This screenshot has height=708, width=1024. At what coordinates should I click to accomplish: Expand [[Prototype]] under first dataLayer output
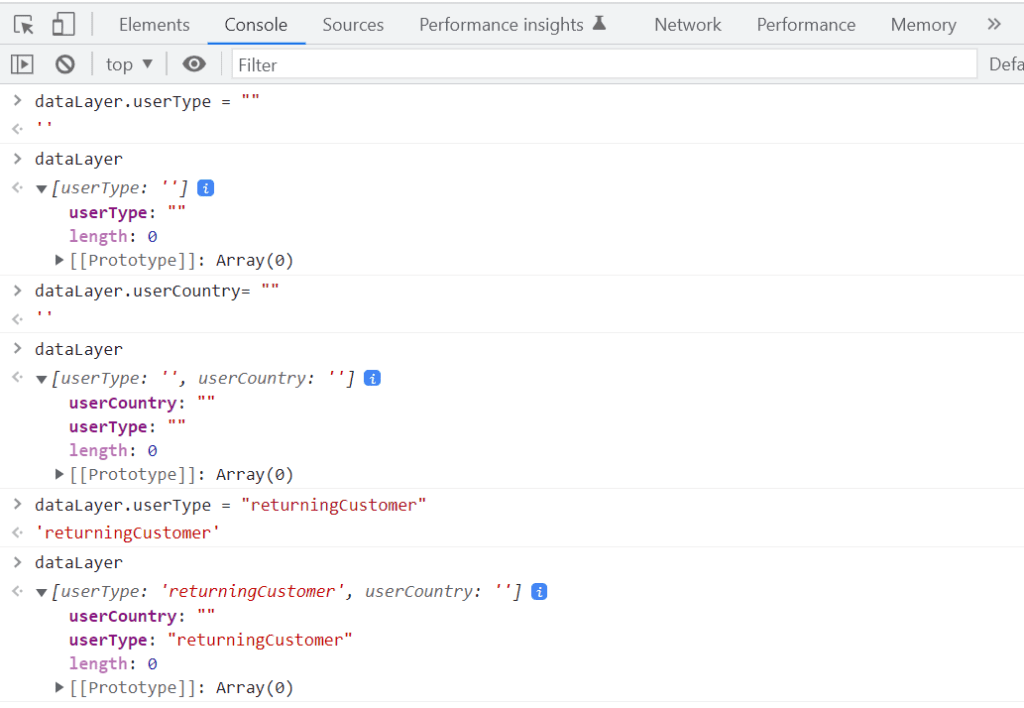[x=59, y=260]
